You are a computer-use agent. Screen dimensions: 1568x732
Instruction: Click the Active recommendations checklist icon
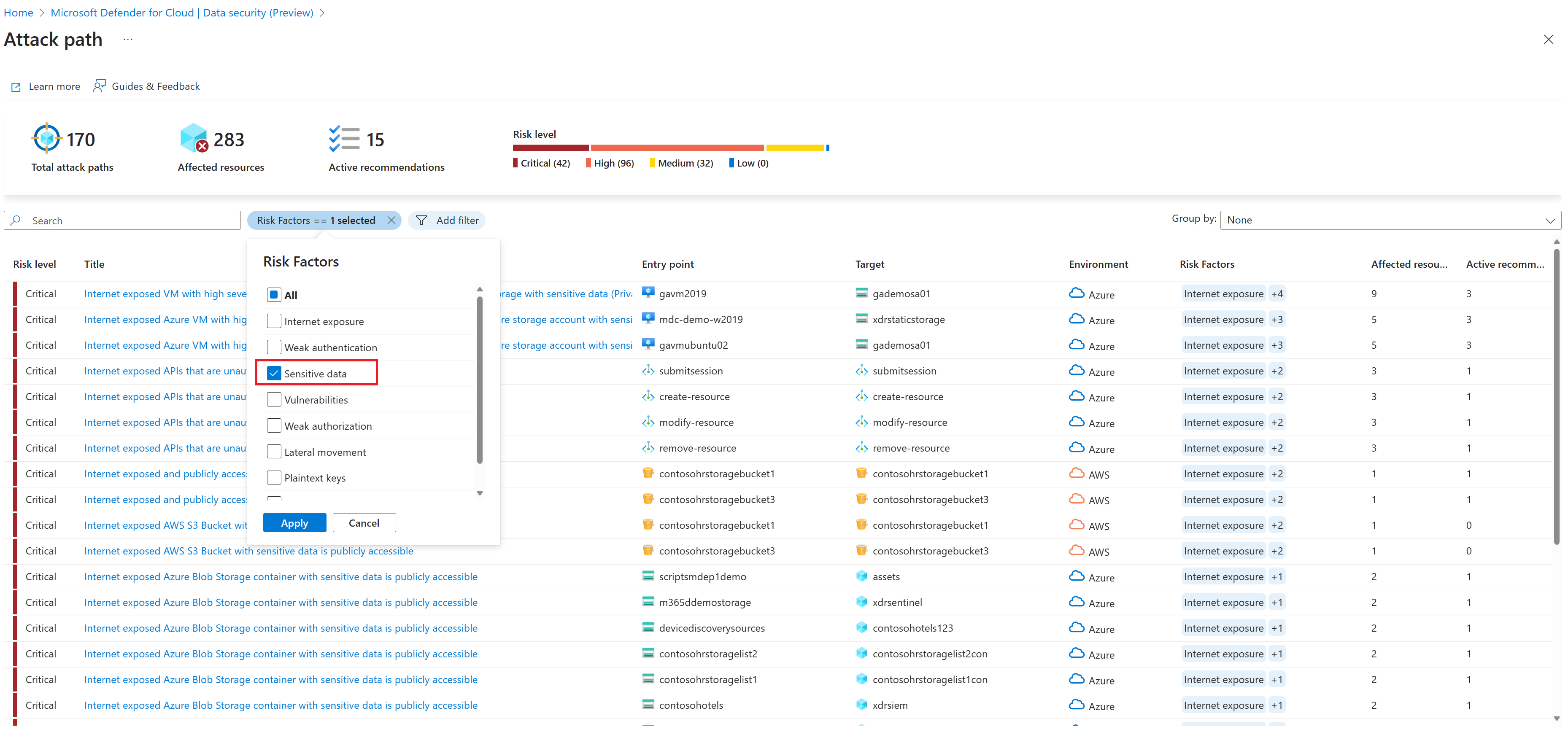[344, 139]
